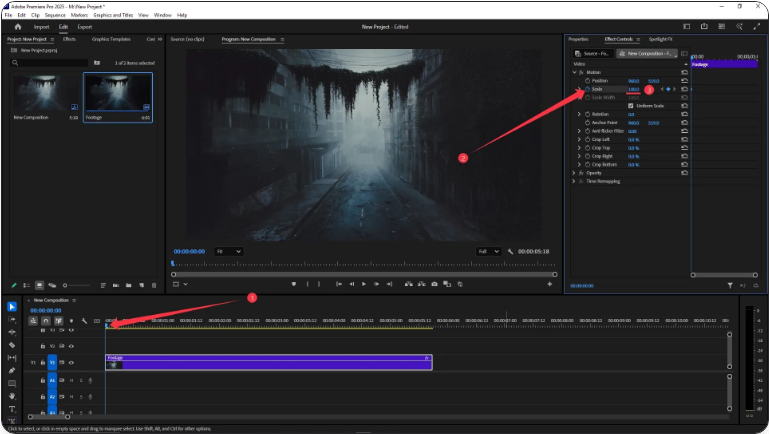Select the Pen tool in the toolbar

[x=12, y=371]
